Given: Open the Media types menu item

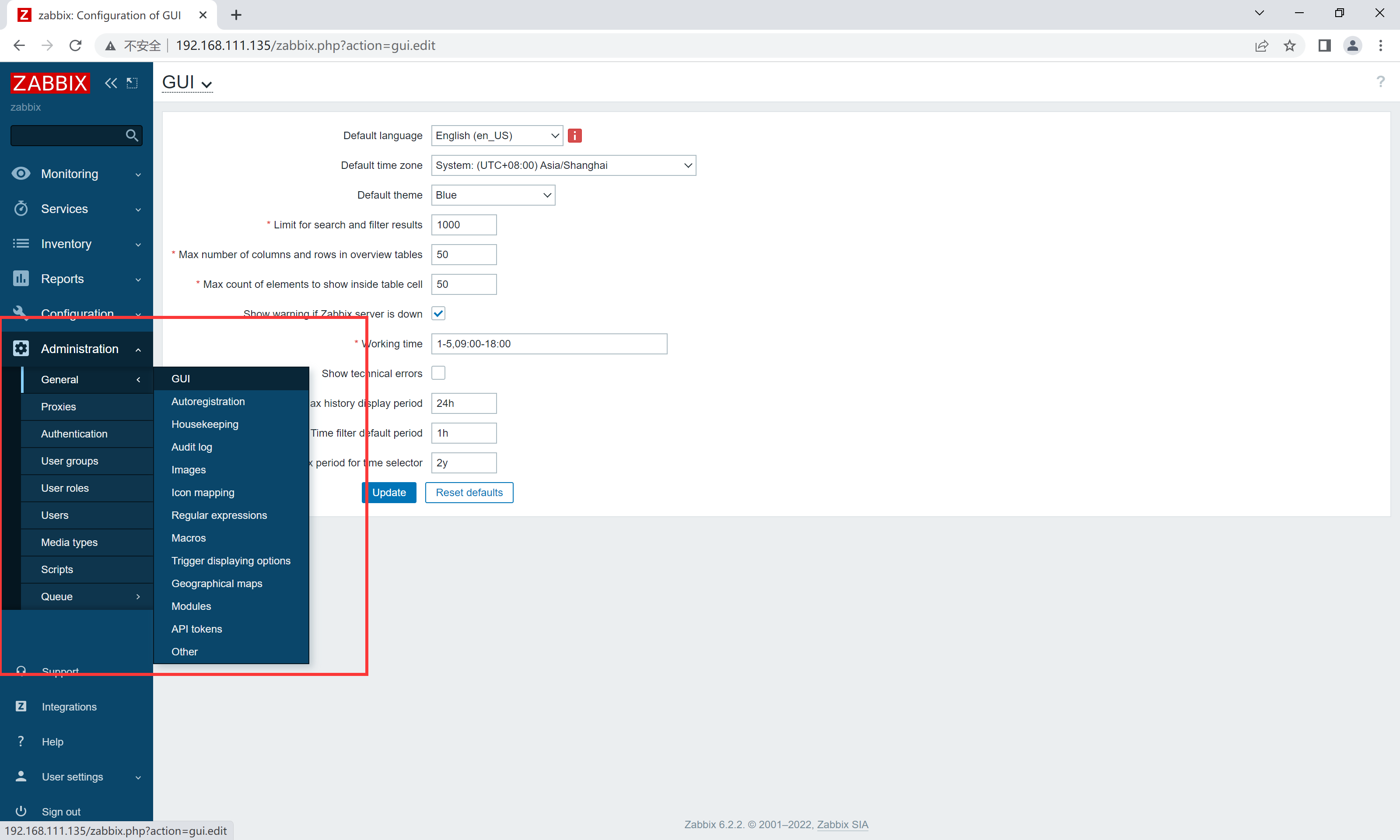Looking at the screenshot, I should 87,542.
